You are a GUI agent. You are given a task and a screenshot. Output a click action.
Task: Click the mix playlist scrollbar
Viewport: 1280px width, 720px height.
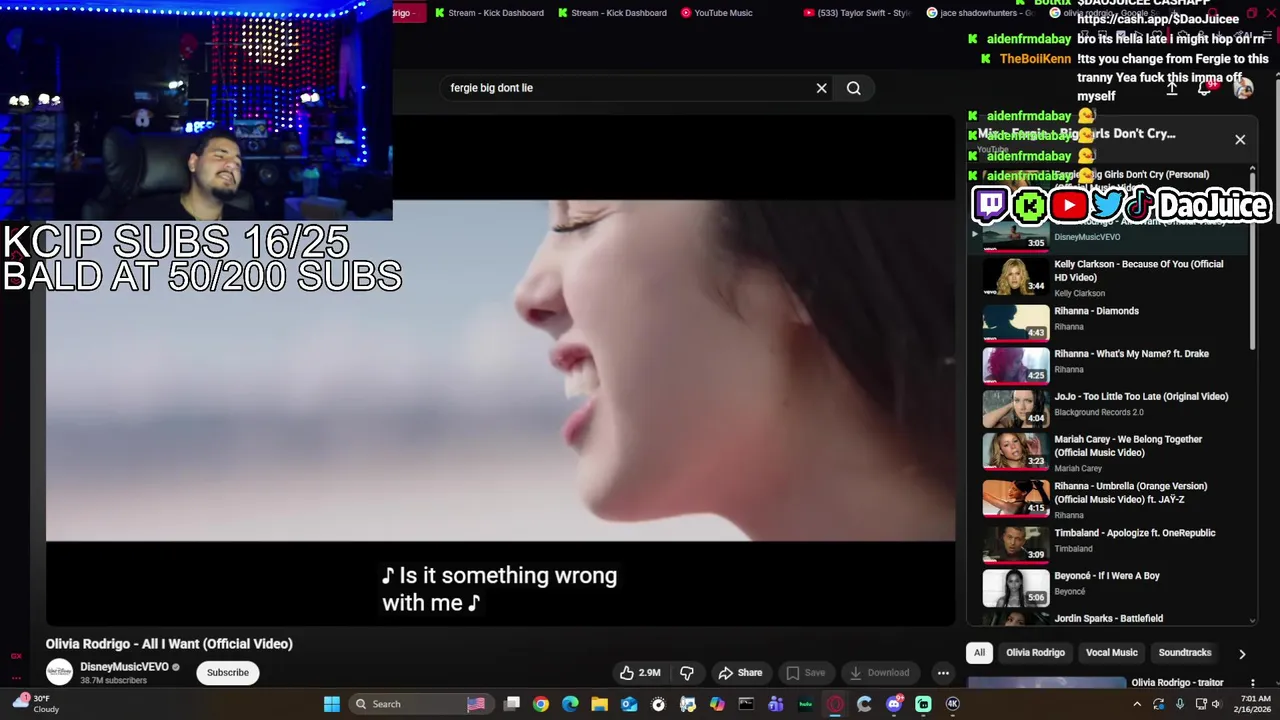[x=1252, y=260]
